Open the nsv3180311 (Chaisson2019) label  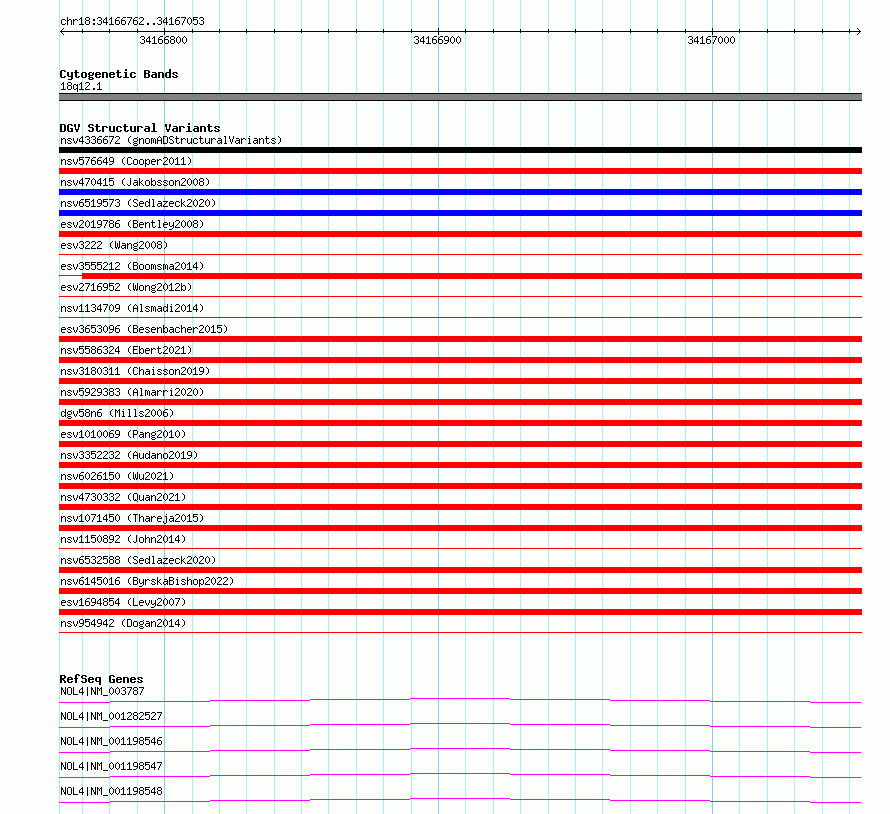(135, 371)
